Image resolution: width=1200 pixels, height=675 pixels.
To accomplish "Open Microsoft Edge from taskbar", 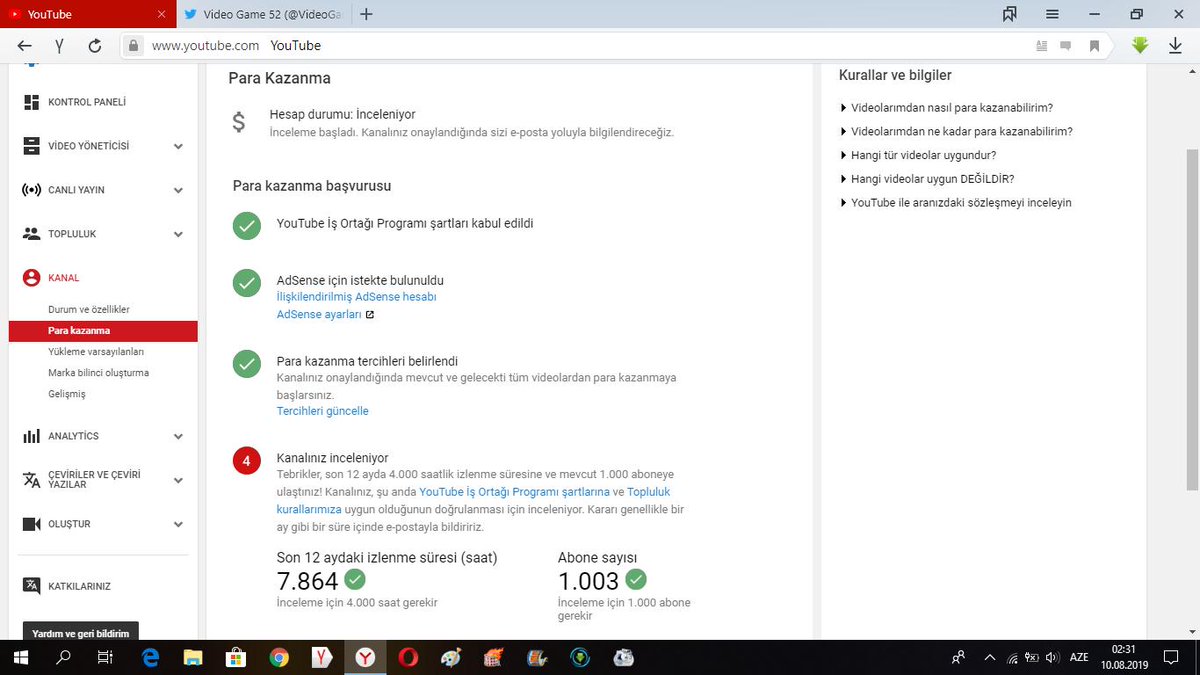I will 151,657.
